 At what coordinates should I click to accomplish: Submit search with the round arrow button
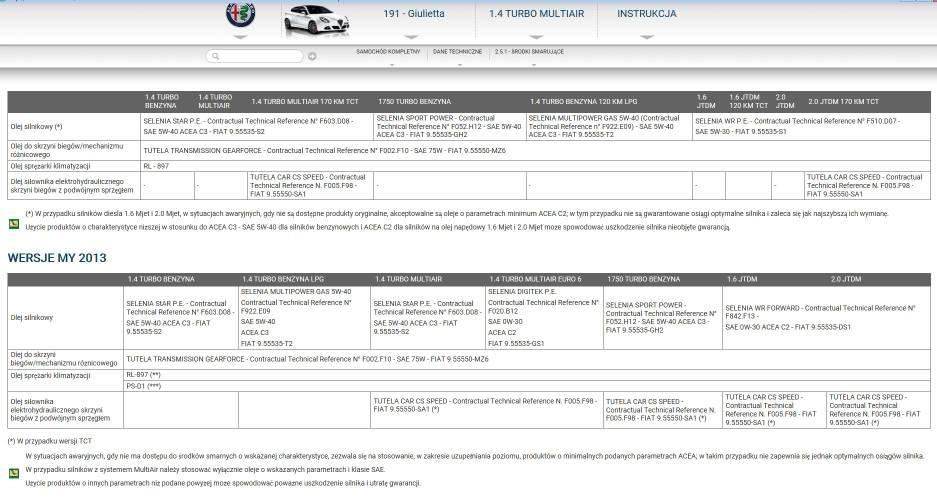(312, 56)
